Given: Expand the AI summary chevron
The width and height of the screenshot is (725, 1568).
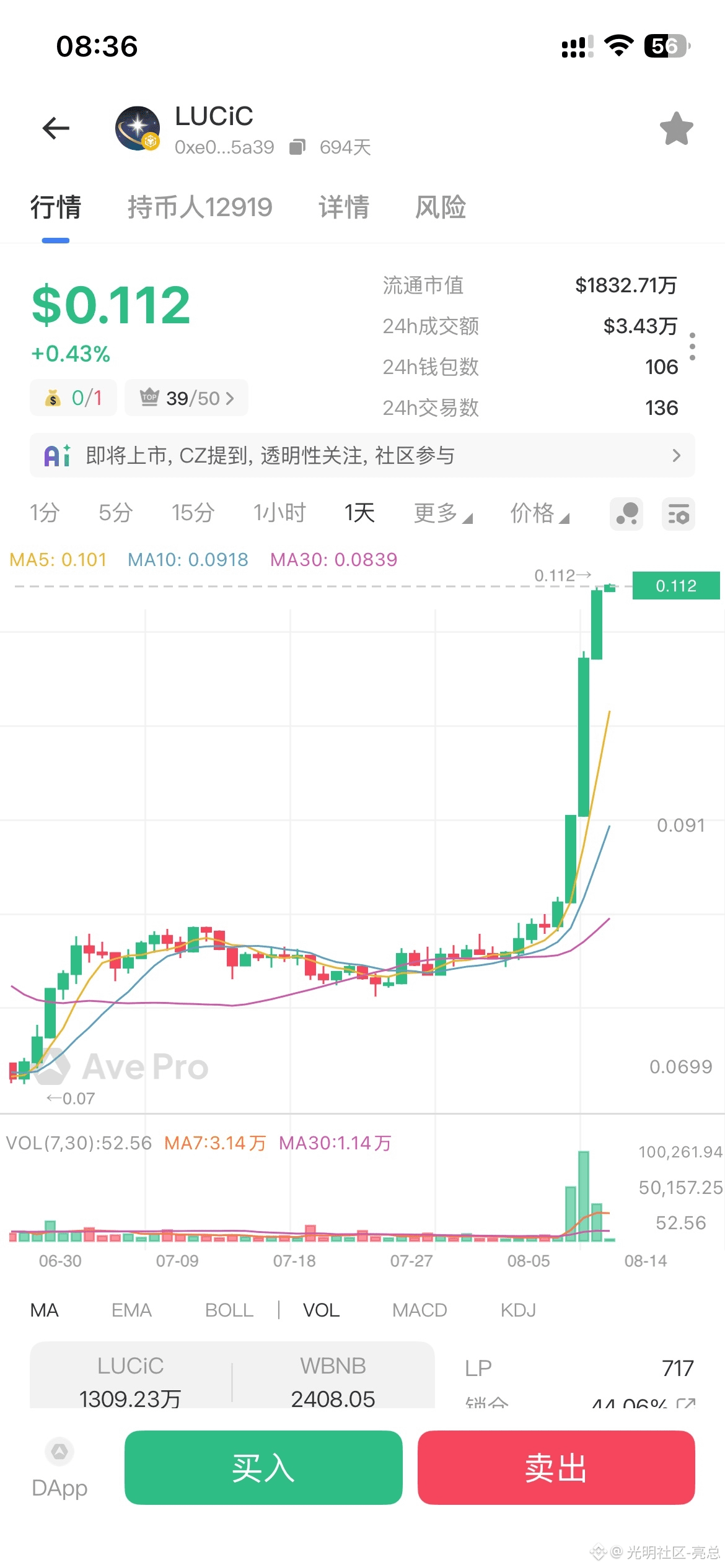Looking at the screenshot, I should [676, 456].
